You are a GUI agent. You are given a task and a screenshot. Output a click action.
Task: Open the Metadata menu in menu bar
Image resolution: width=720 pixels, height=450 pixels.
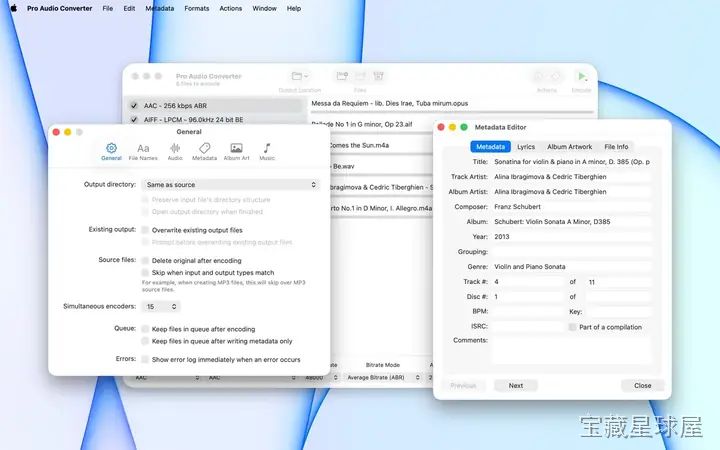[160, 8]
